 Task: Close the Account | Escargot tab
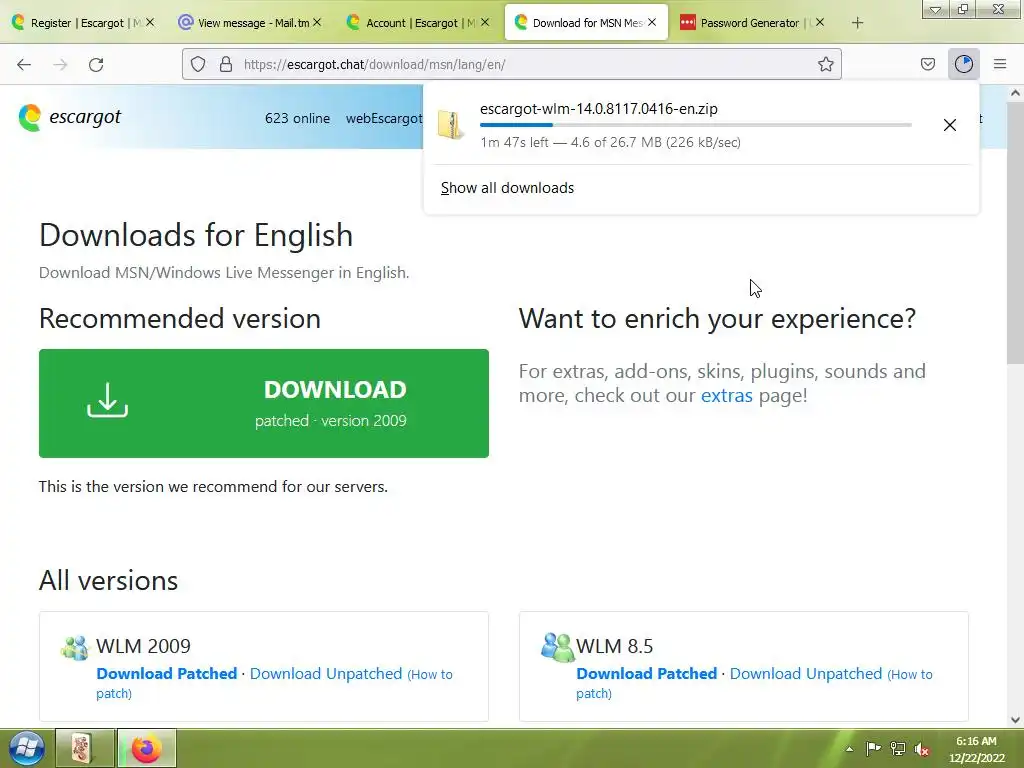pyautogui.click(x=485, y=22)
